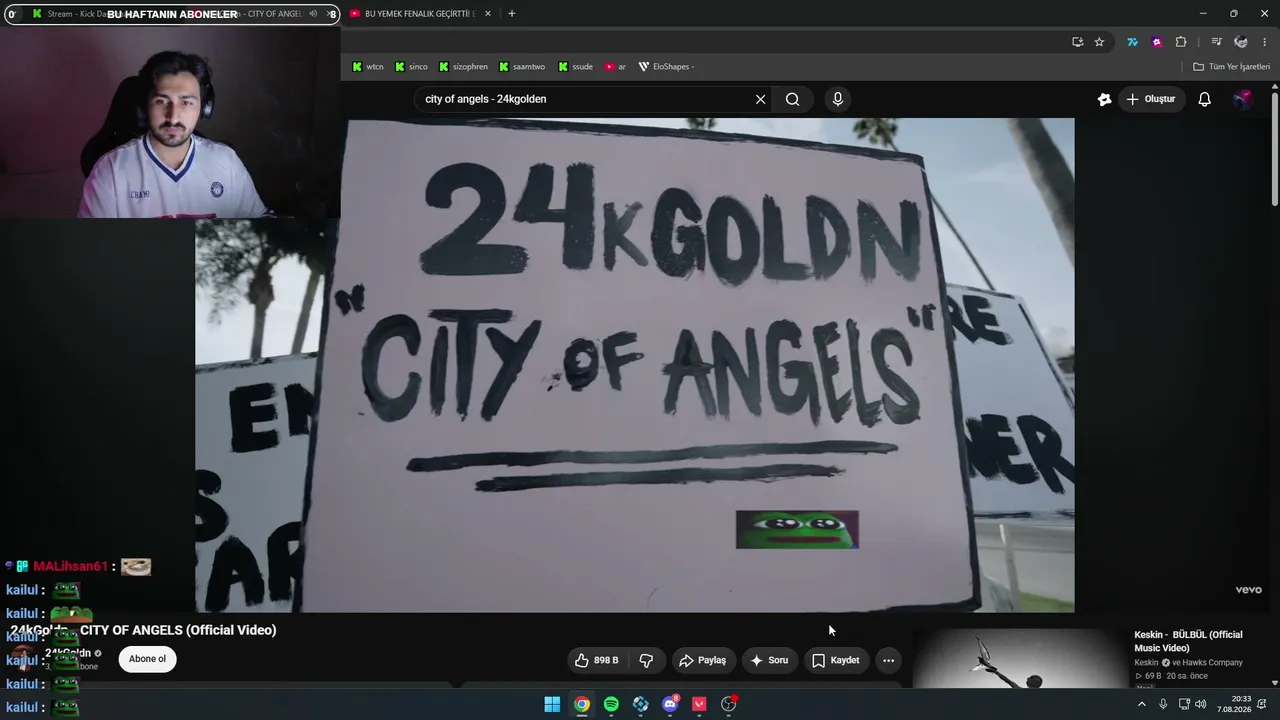
Task: Click the 898 B like count
Action: 606,660
